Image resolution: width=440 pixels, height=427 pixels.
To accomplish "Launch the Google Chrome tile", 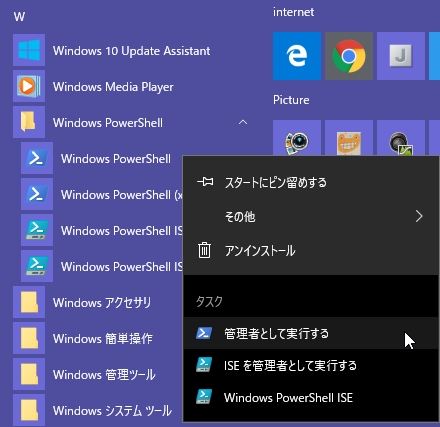I will point(349,56).
